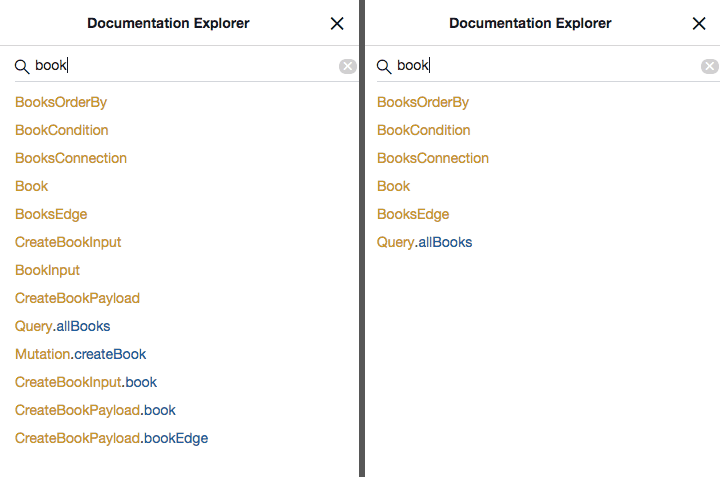Close the right Documentation Explorer panel

pos(699,24)
